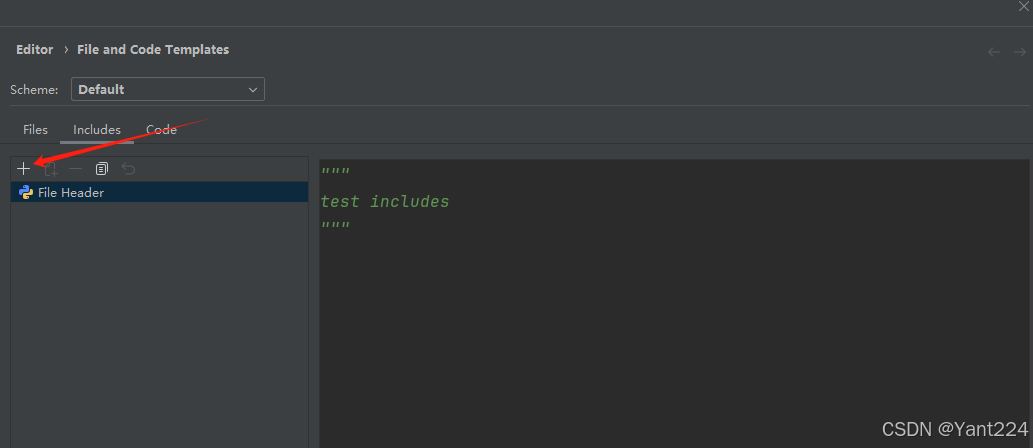Screen dimensions: 1033x448
Task: Click the Remove Template minus icon
Action: (x=76, y=169)
